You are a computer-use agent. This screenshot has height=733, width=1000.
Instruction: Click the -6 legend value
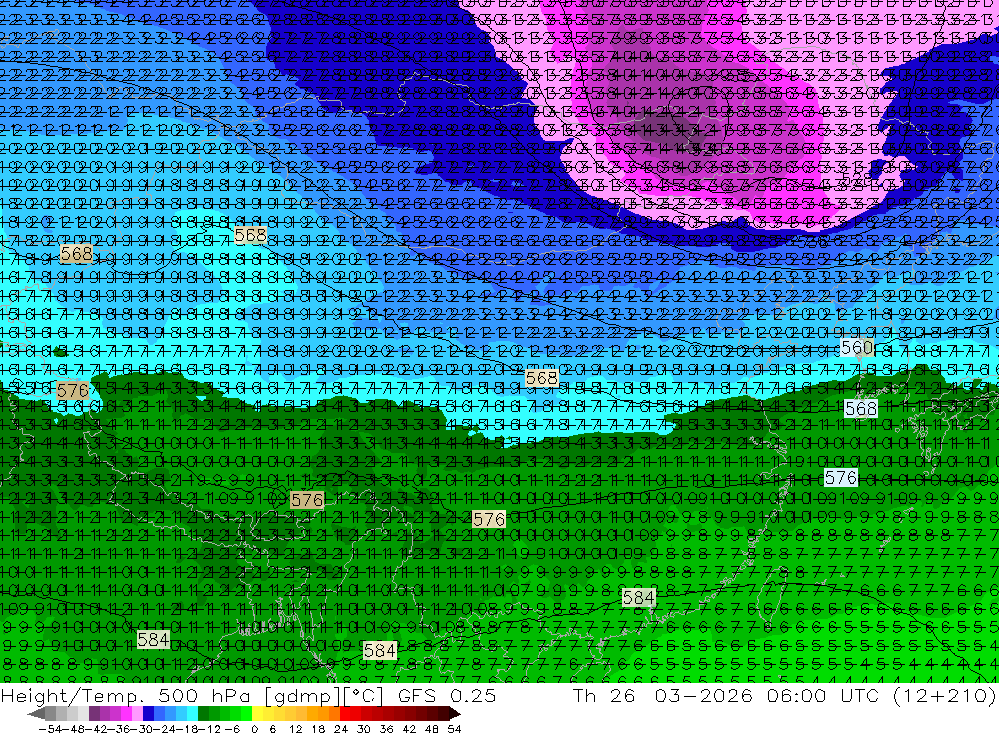coord(232,729)
